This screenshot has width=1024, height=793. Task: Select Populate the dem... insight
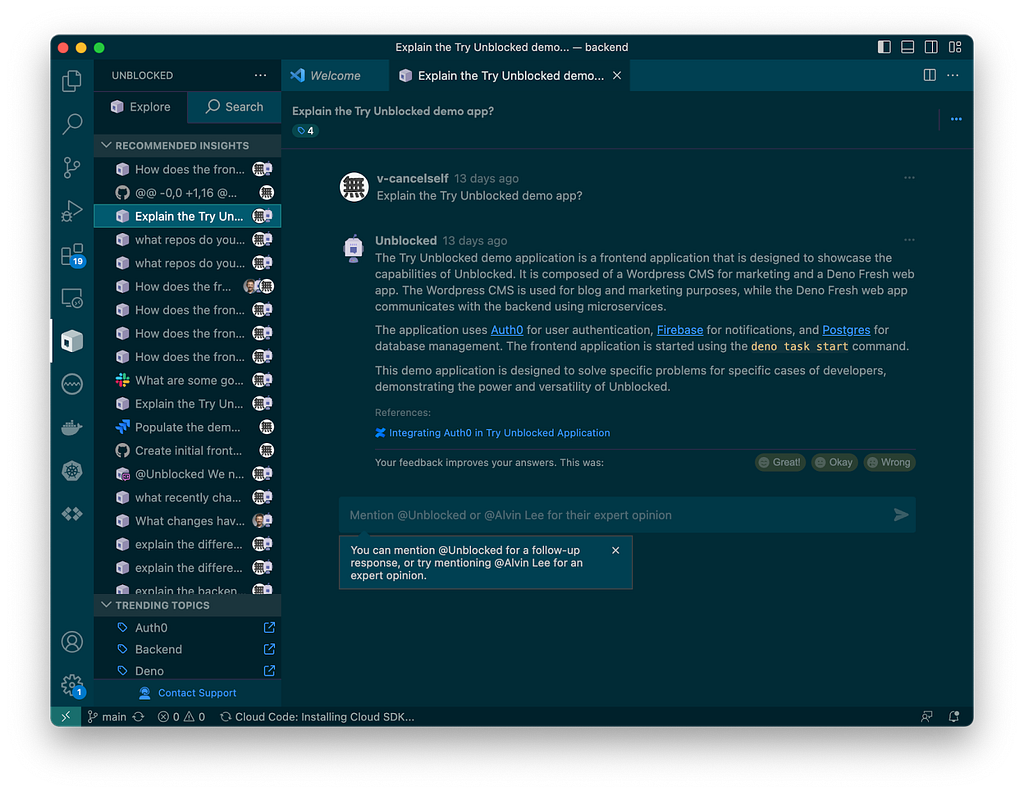click(187, 427)
